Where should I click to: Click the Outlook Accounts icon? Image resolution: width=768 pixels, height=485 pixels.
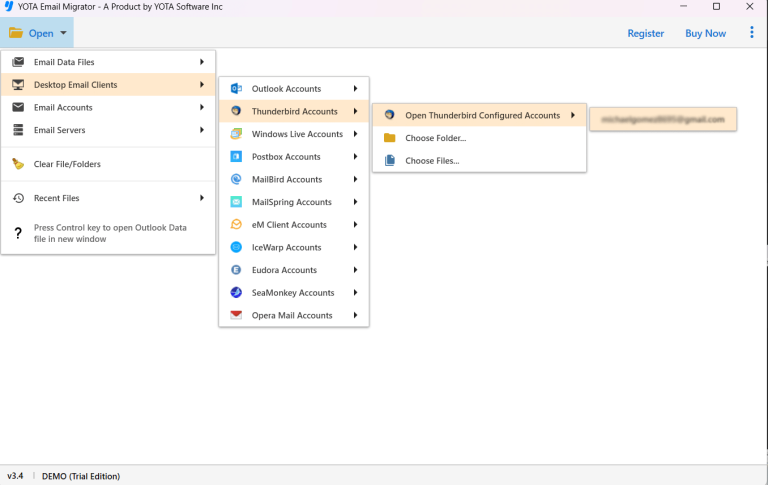point(236,89)
